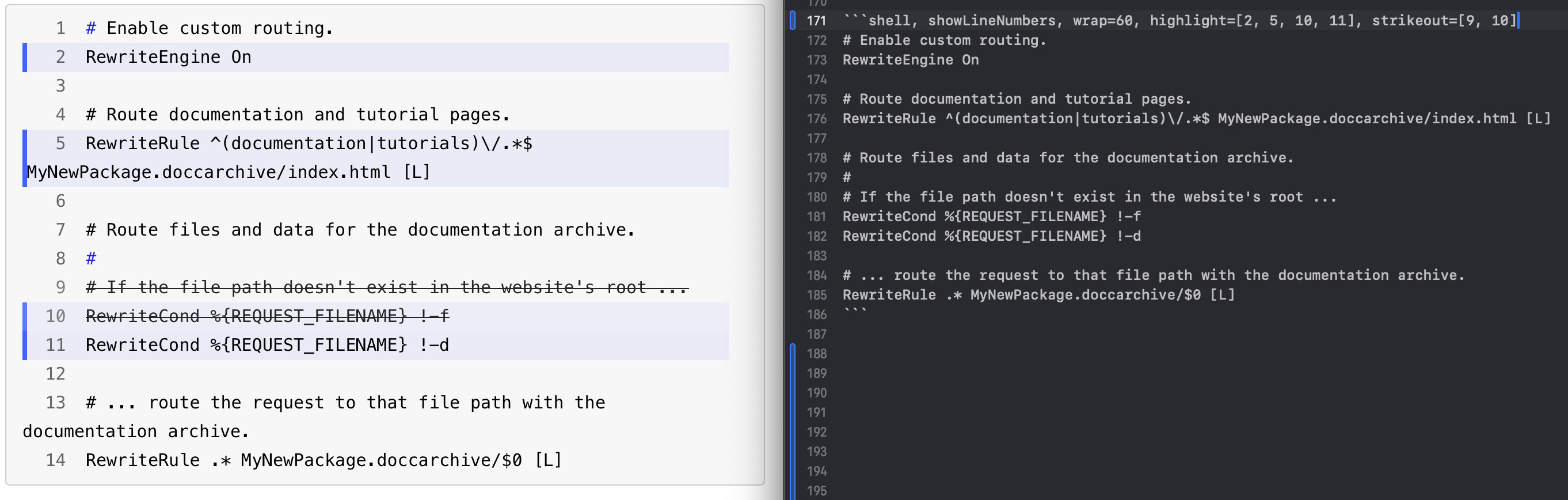Screen dimensions: 1568x500
Task: Click editor gutter line number 190
Action: 816,393
